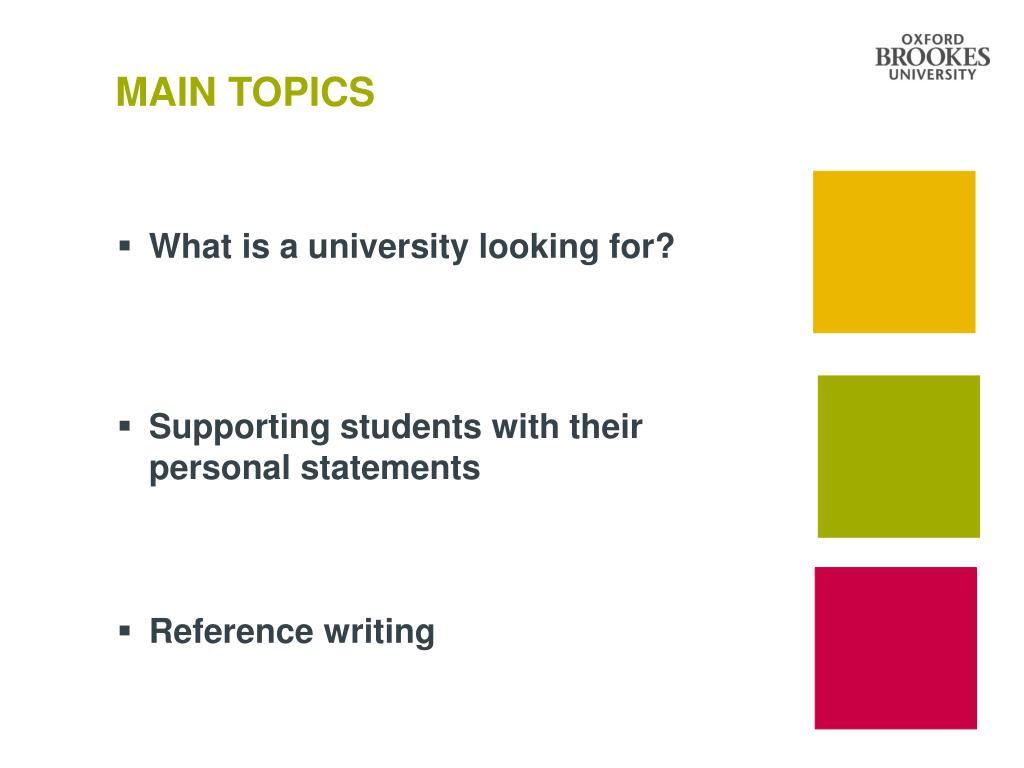Click the word MAIN in the title
The width and height of the screenshot is (1024, 768).
(166, 91)
